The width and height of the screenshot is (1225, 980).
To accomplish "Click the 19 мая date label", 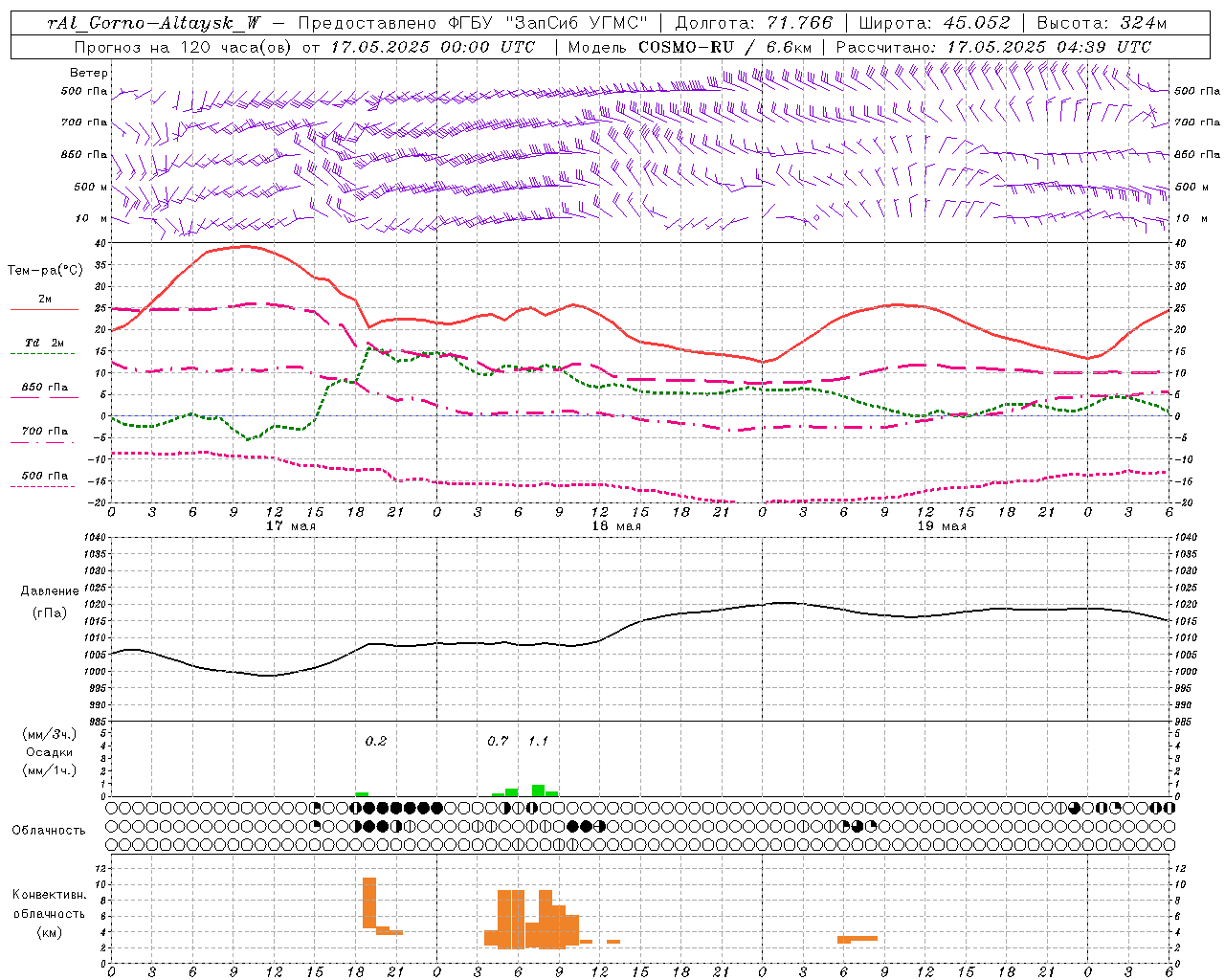I will click(x=942, y=526).
